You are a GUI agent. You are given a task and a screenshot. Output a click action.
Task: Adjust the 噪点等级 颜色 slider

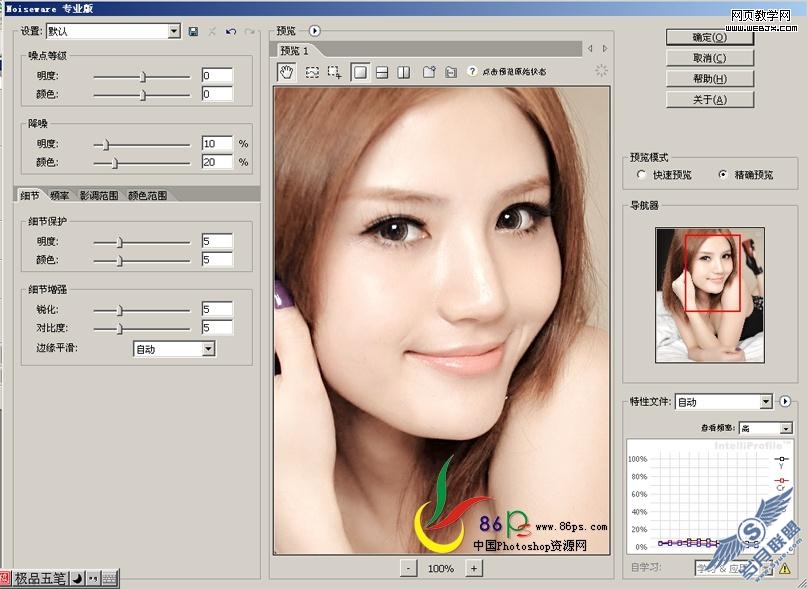(142, 95)
